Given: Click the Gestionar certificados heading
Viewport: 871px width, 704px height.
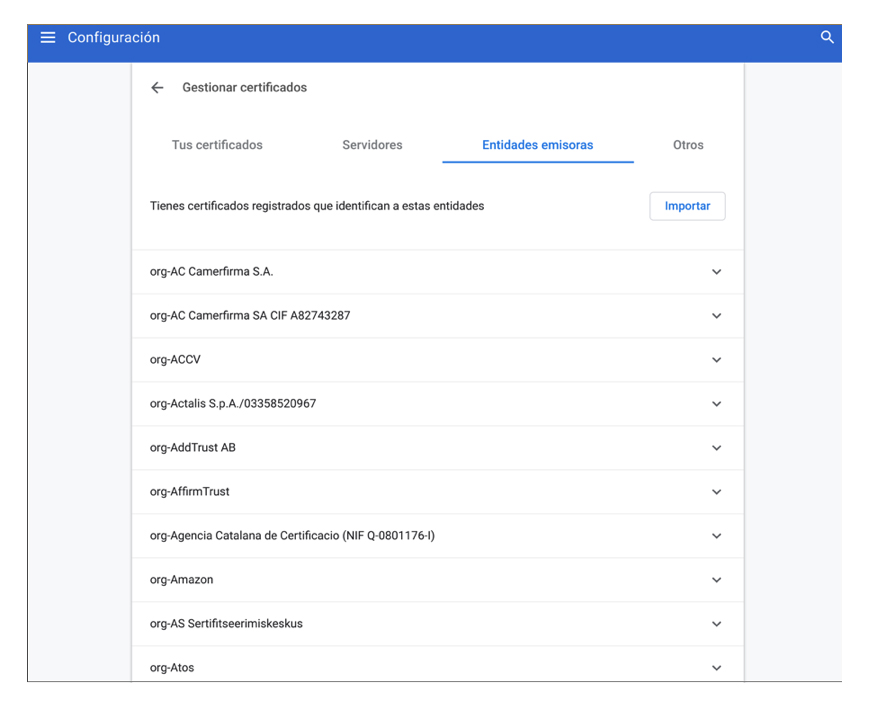Looking at the screenshot, I should (x=244, y=87).
